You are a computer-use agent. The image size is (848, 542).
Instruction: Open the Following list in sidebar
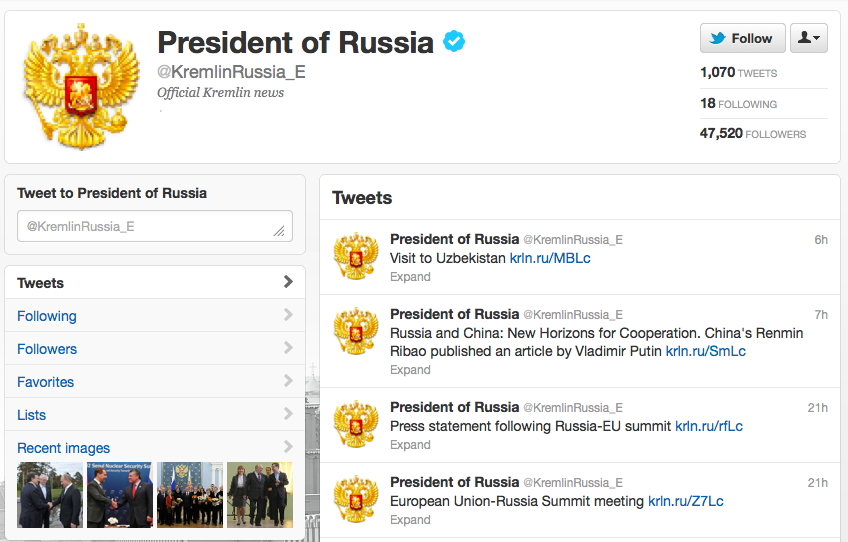point(155,315)
